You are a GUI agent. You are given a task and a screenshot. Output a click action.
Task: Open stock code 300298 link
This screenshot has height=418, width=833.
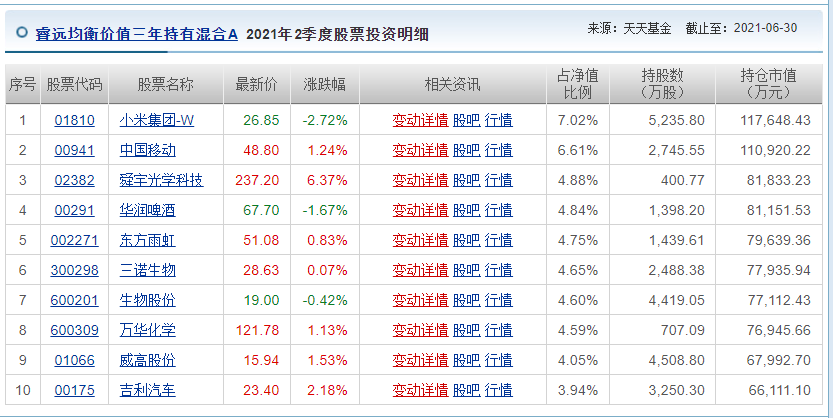click(74, 270)
